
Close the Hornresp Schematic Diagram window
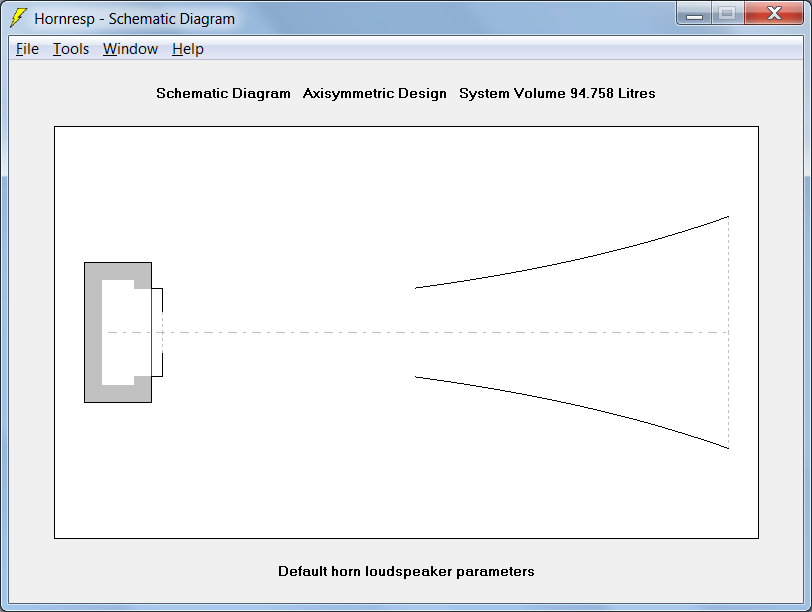pyautogui.click(x=774, y=13)
